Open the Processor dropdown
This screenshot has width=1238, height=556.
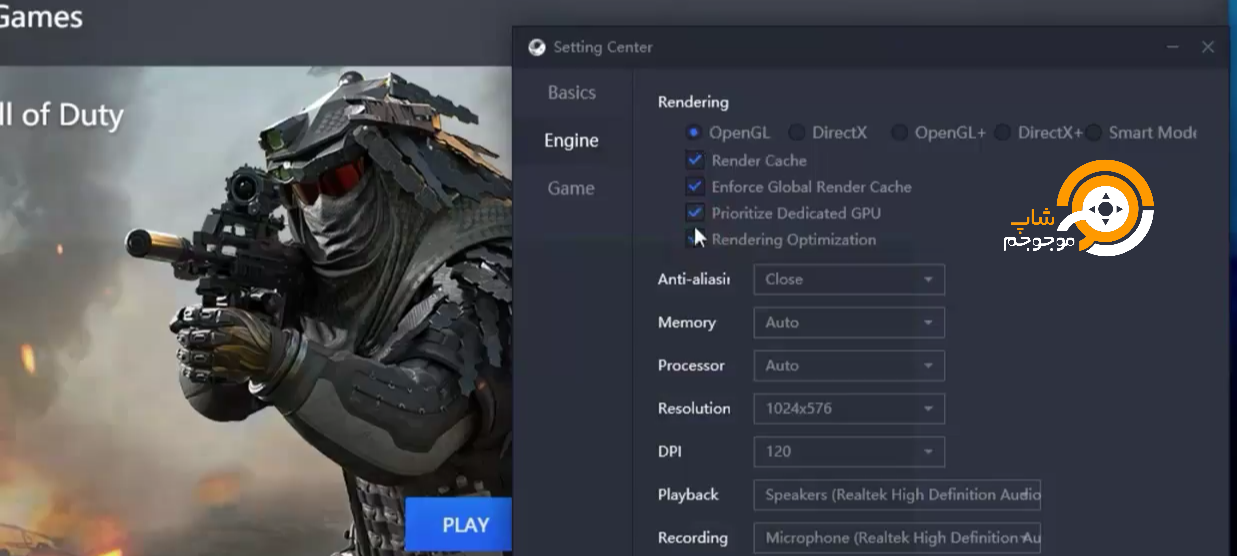(x=849, y=365)
